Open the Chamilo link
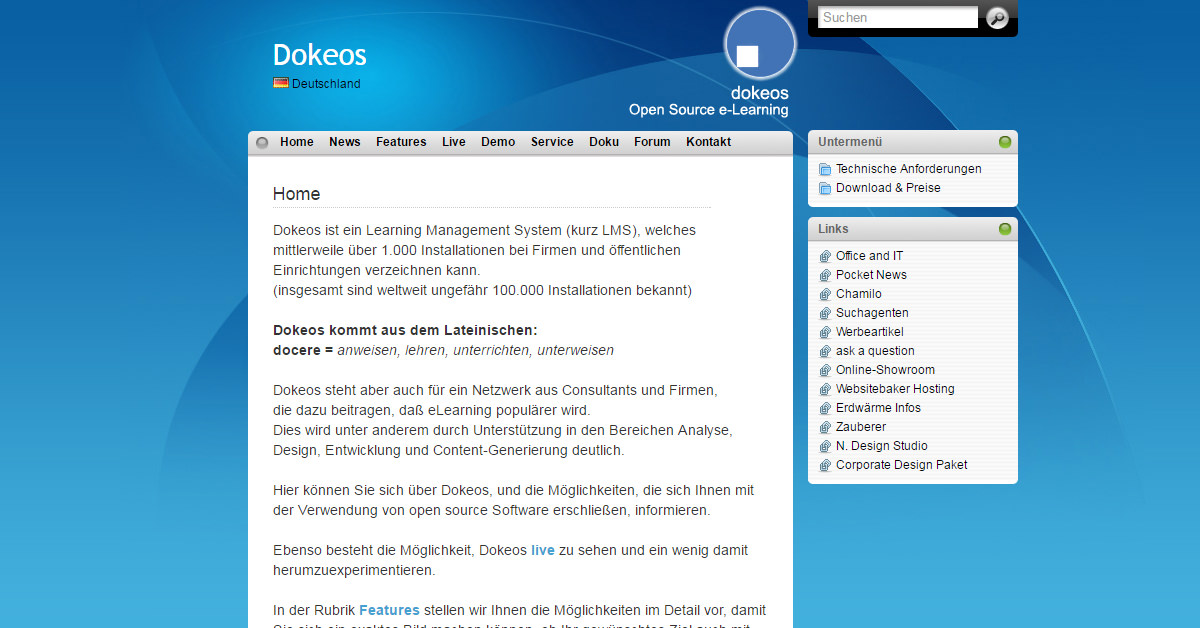 (859, 294)
